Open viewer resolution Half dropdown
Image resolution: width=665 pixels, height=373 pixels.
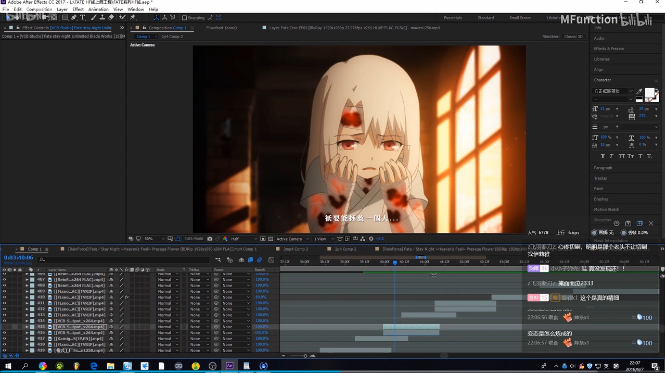click(243, 239)
